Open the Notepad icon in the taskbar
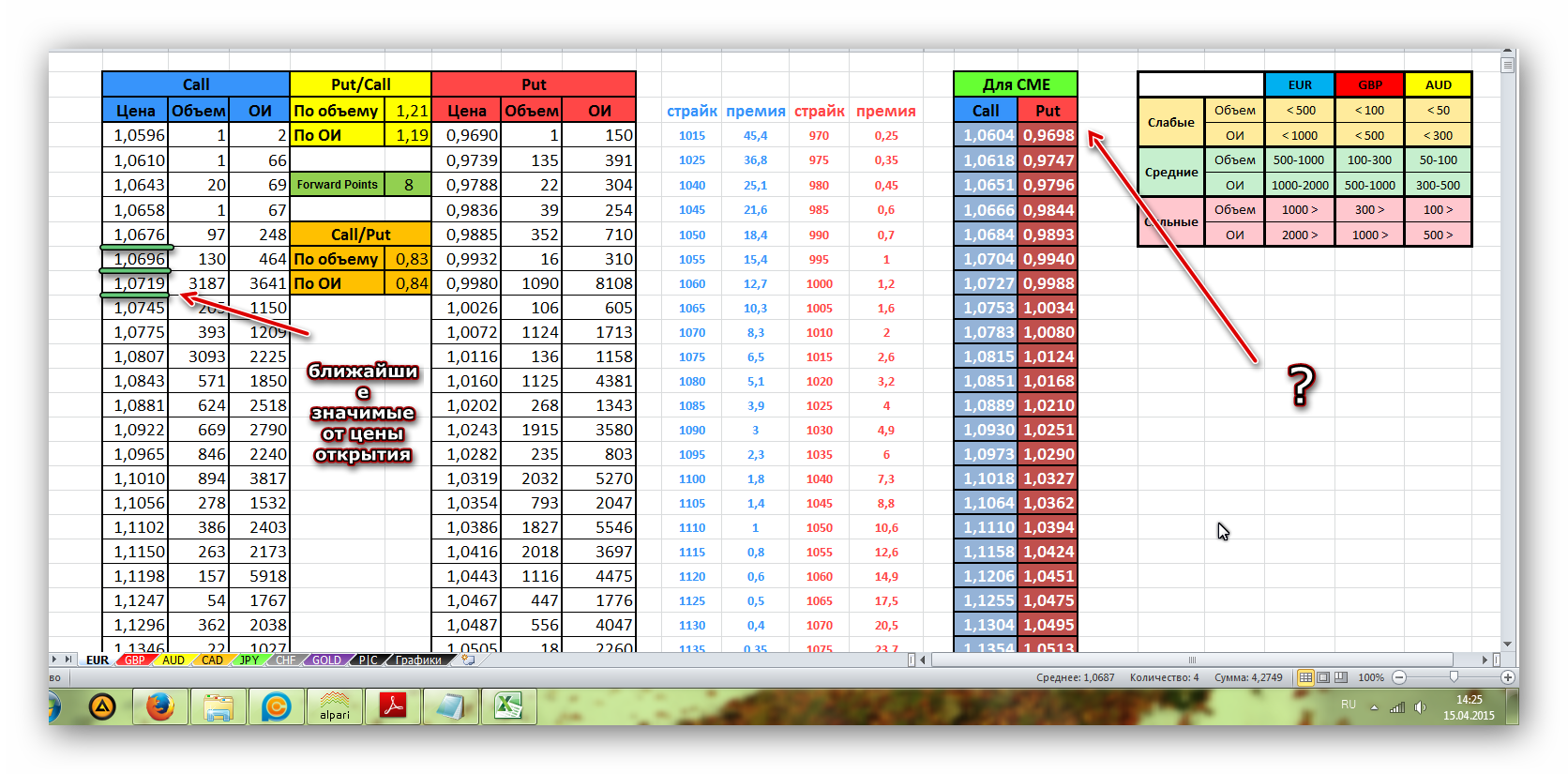The height and width of the screenshot is (774, 1568). tap(451, 706)
